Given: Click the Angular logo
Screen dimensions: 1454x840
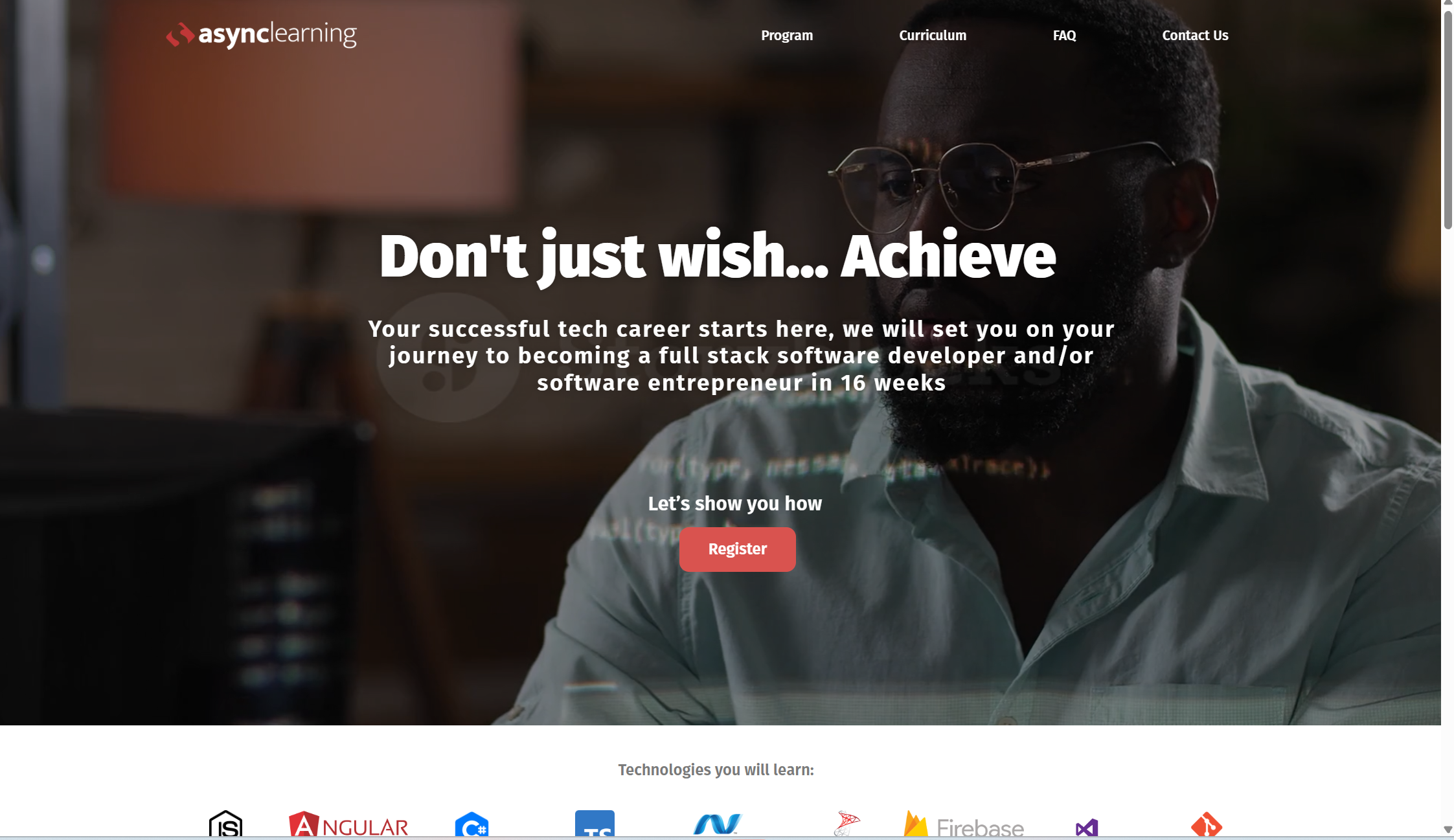Looking at the screenshot, I should [348, 824].
